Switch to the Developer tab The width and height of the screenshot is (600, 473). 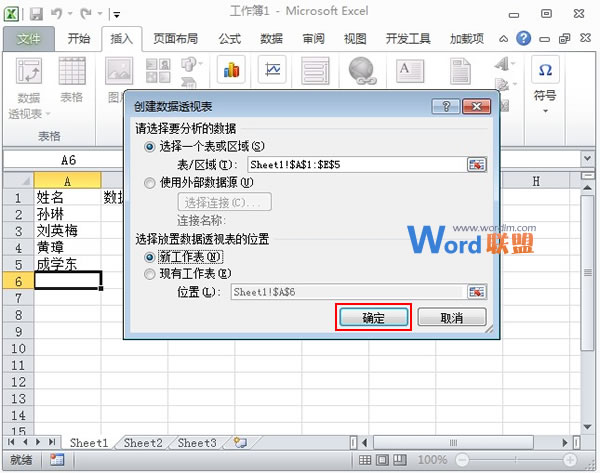point(408,39)
